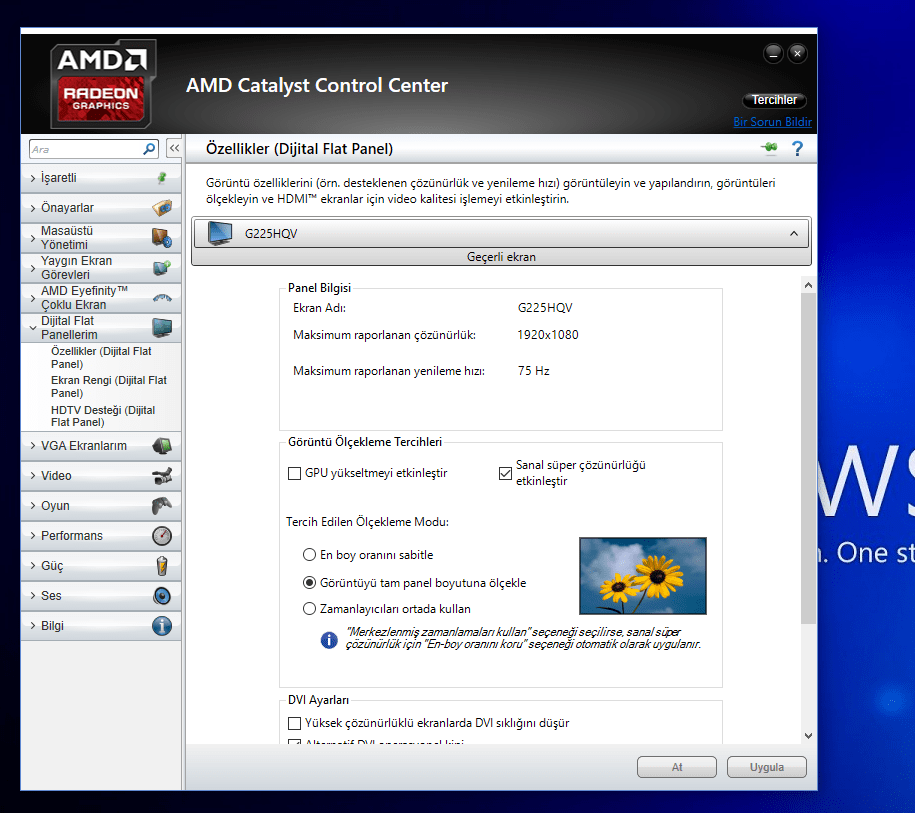The image size is (915, 813).
Task: Open HDTV Desteği (Dijital Flat Panel)
Action: (x=103, y=416)
